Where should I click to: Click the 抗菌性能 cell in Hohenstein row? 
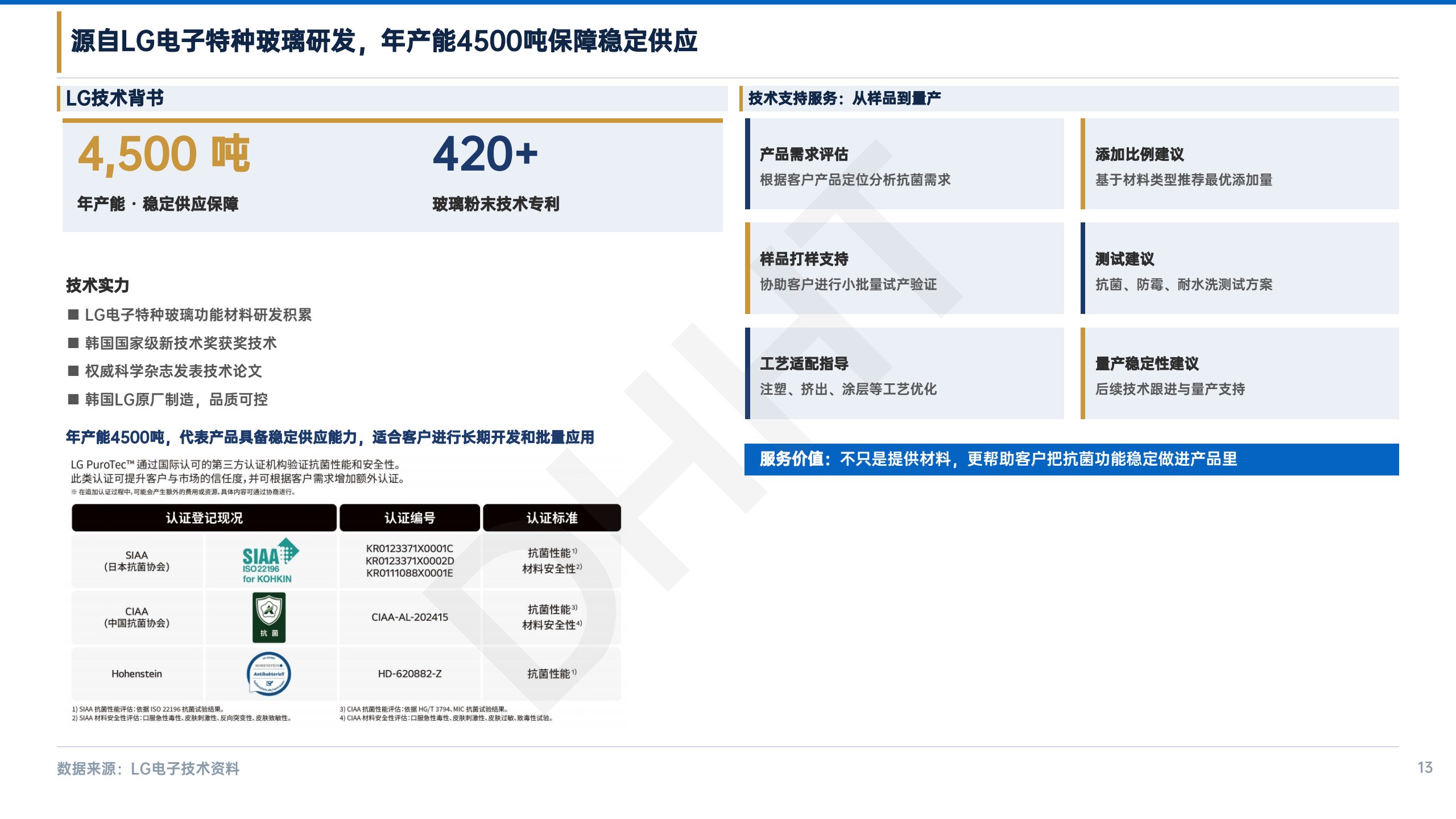coord(552,674)
